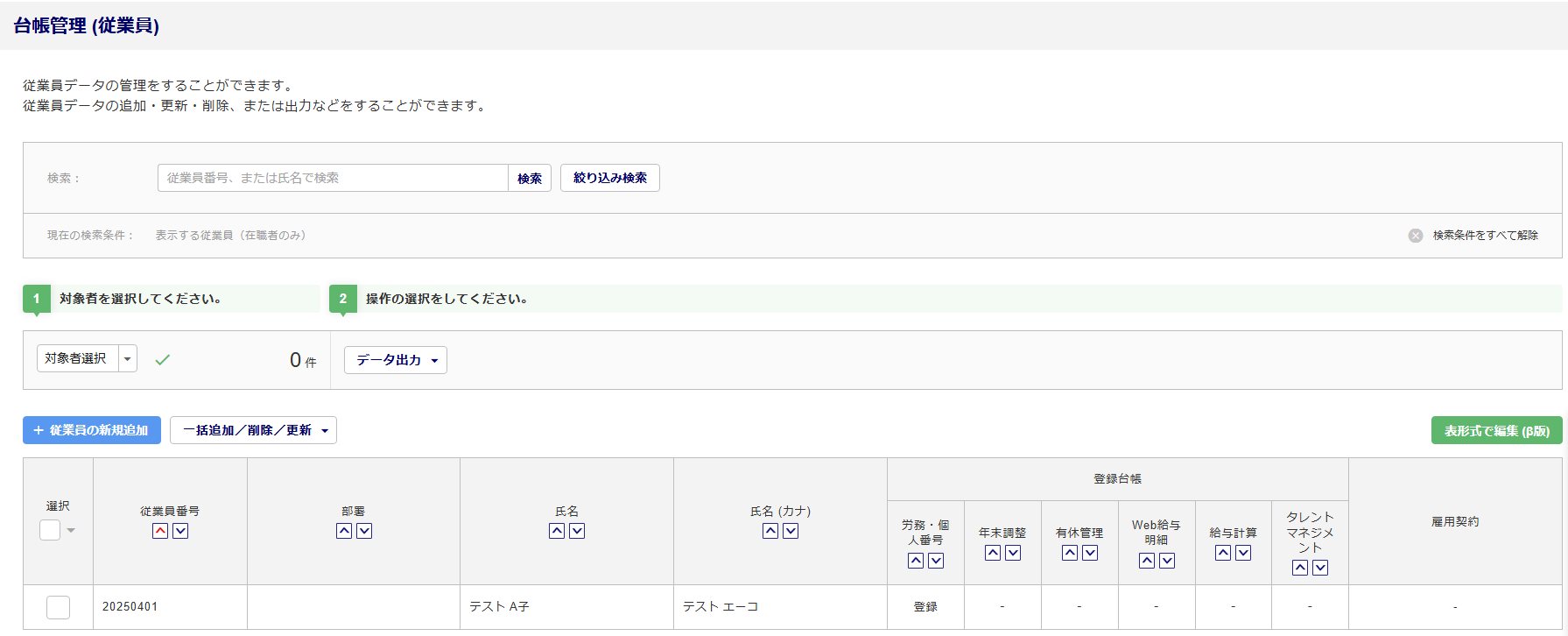Focus the employee number or name search field

(x=333, y=178)
